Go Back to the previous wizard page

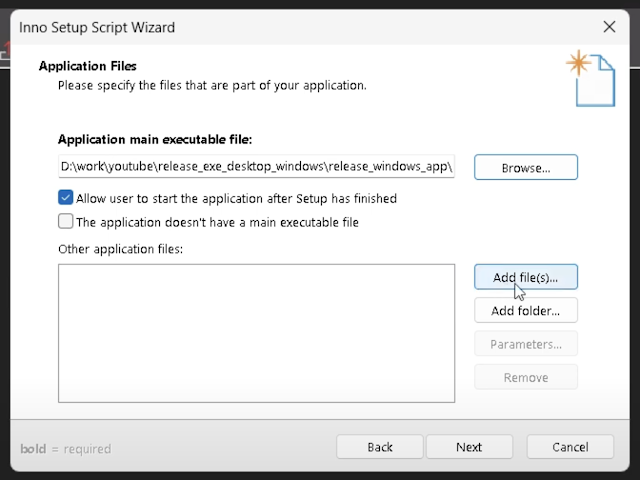point(380,447)
